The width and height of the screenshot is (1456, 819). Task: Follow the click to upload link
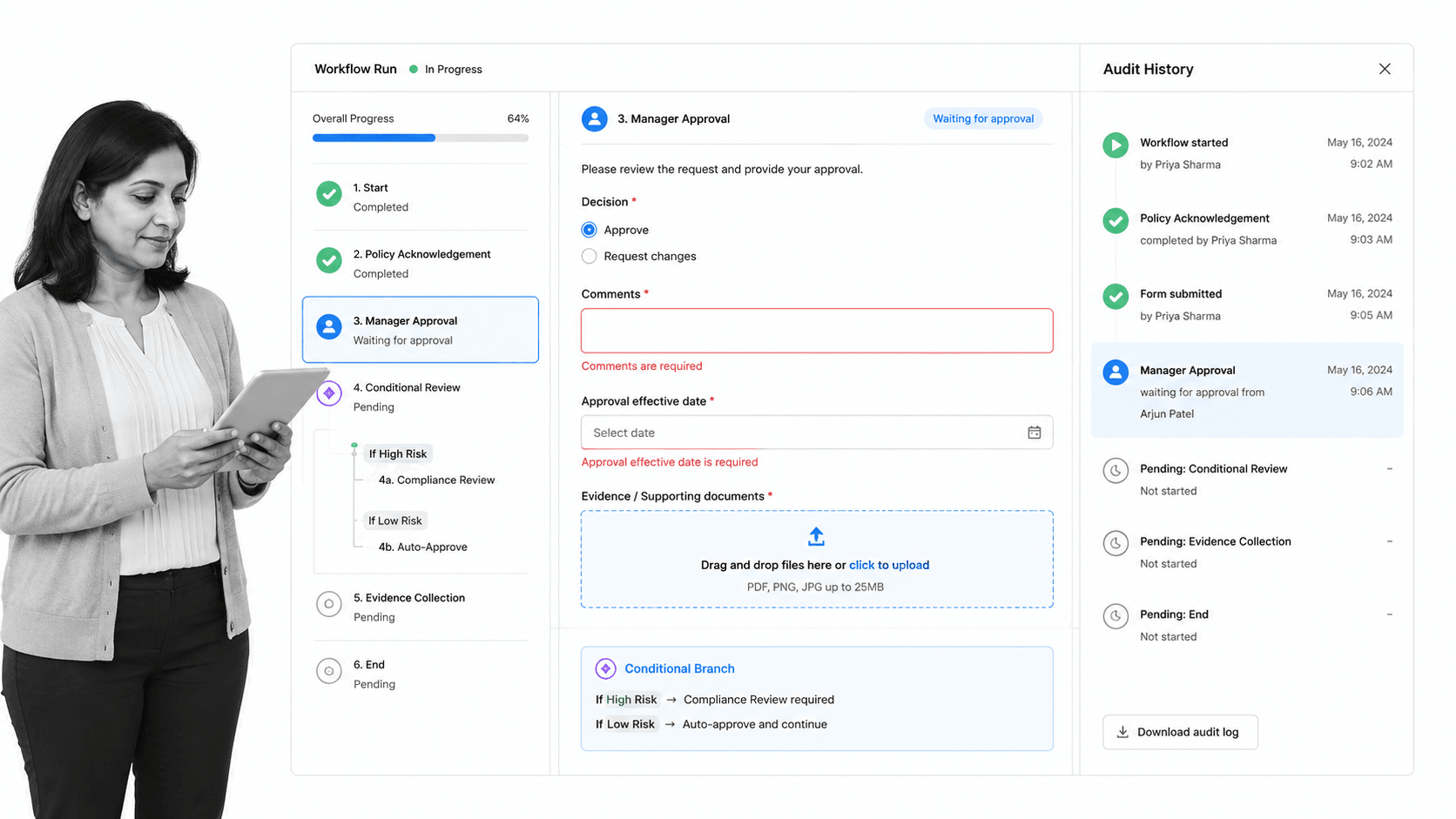[x=889, y=565]
